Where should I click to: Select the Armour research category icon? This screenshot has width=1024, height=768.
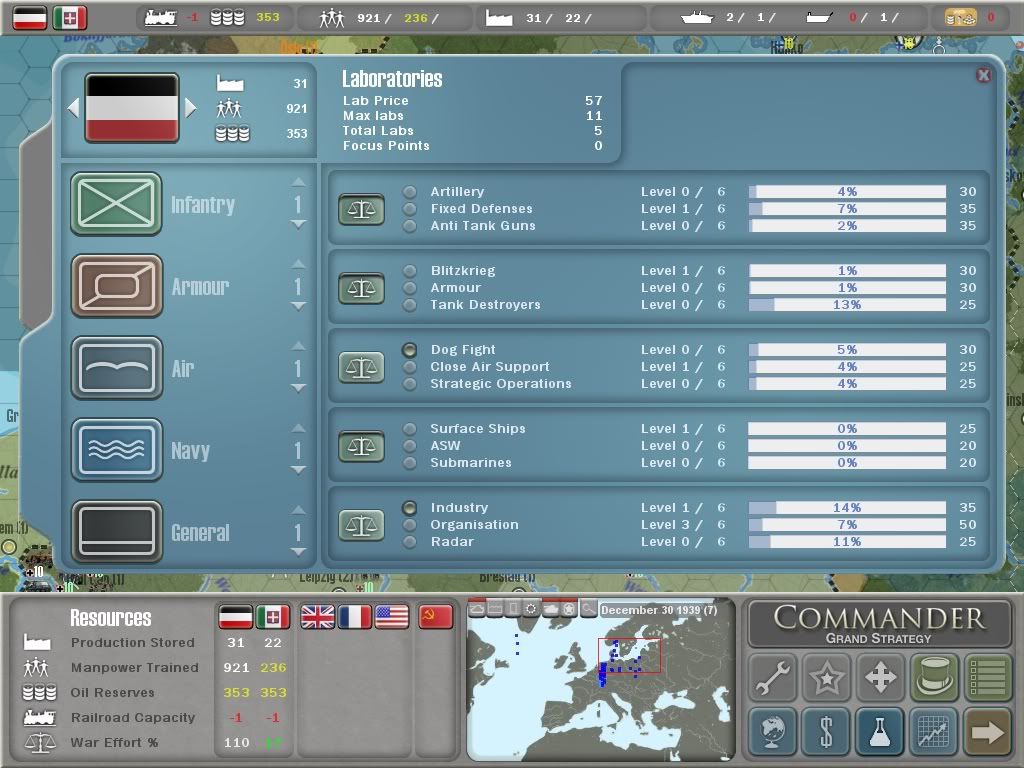coord(116,286)
